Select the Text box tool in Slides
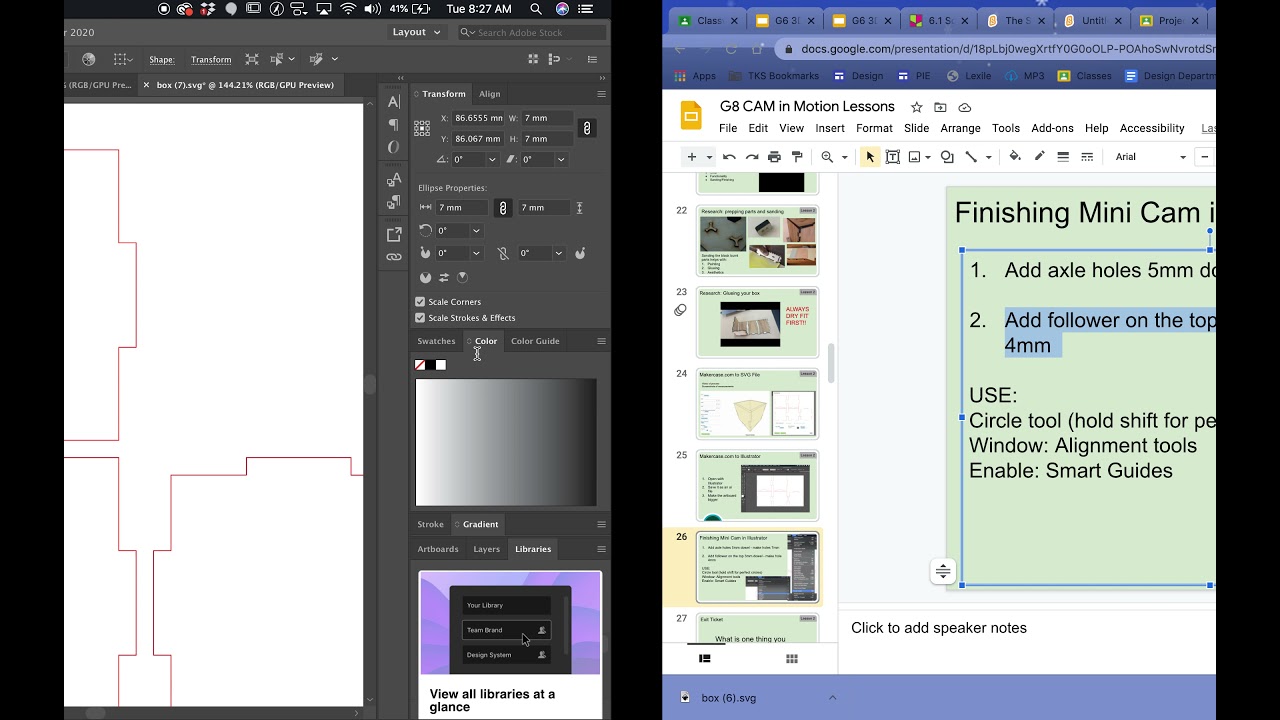 [893, 157]
